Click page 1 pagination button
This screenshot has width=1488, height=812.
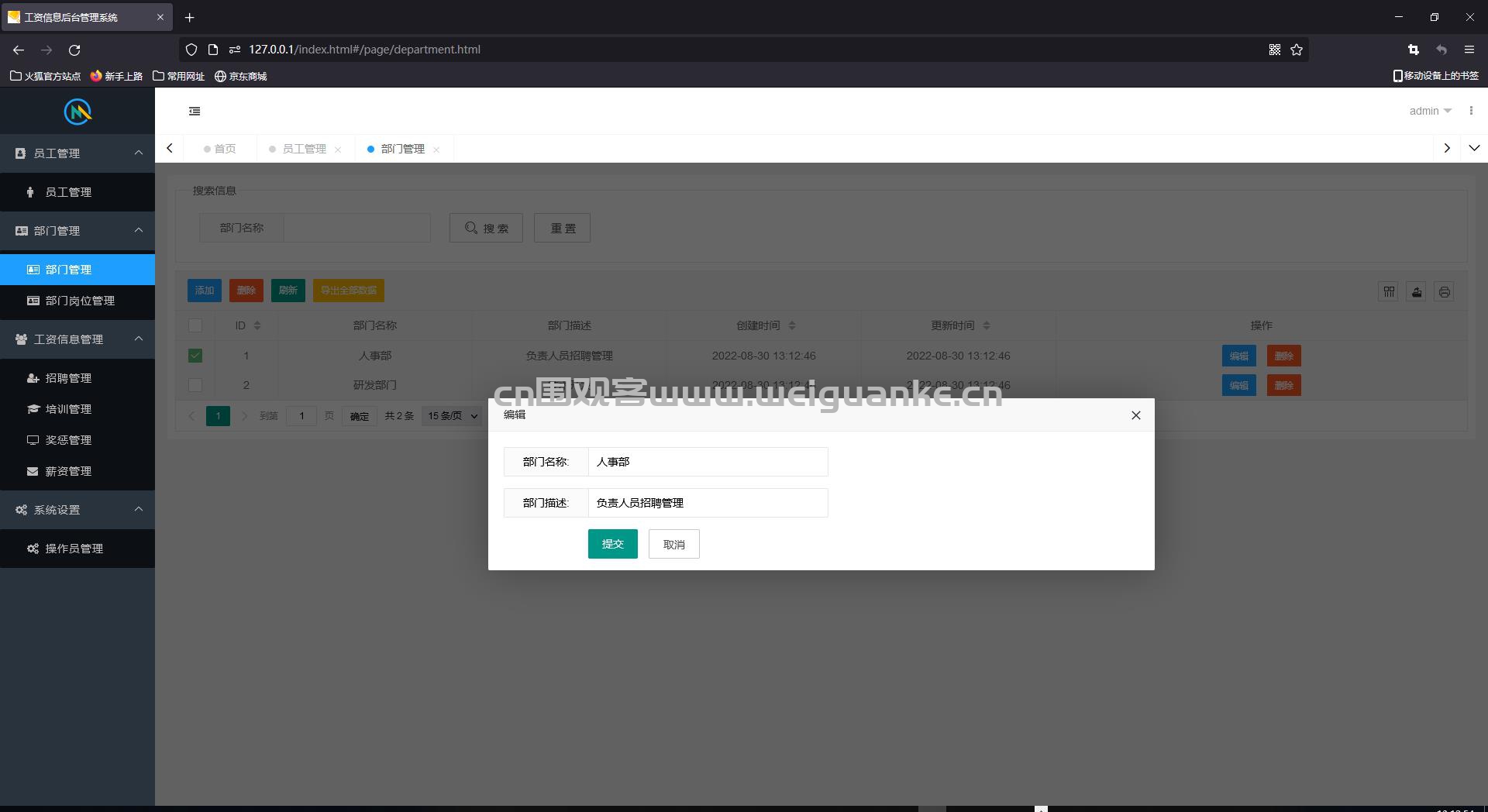point(218,416)
